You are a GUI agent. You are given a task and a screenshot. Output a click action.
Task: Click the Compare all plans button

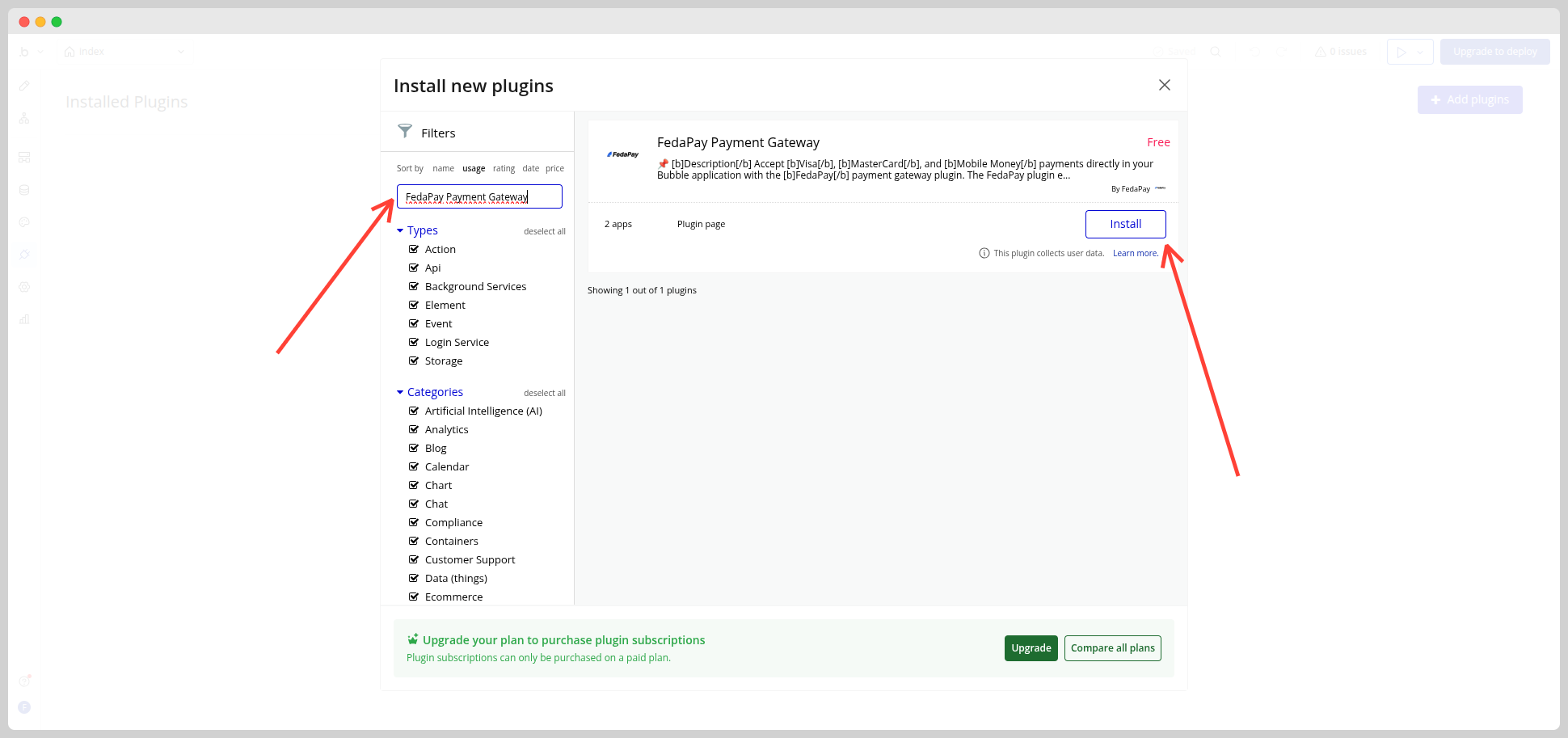click(x=1112, y=648)
